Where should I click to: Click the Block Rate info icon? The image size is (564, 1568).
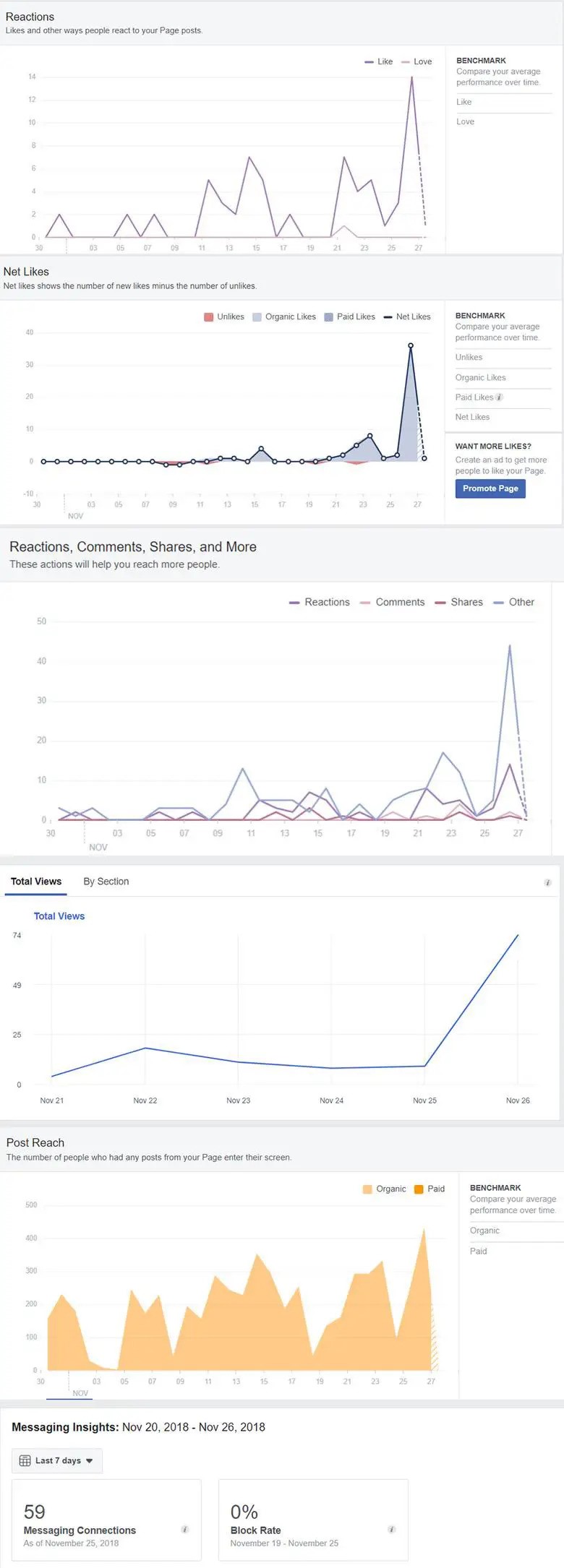click(x=391, y=1530)
